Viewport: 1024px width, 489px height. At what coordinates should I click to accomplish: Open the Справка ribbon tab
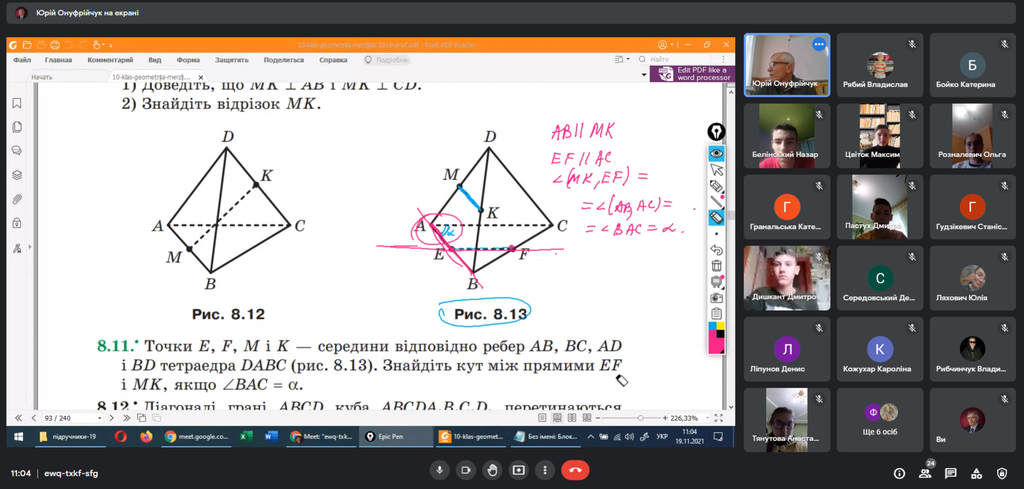[x=333, y=60]
